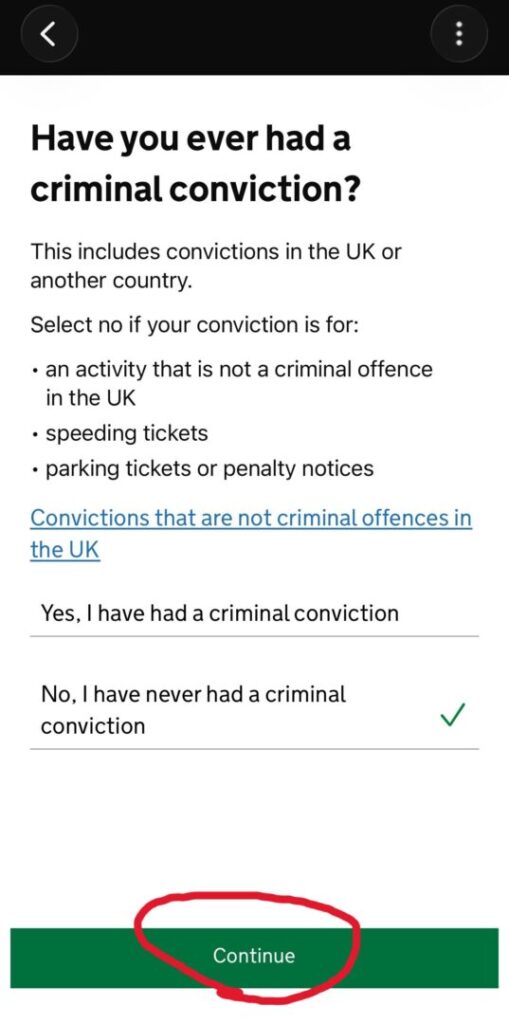Click "the UK" underlined link text
This screenshot has height=1024, width=509.
65,549
